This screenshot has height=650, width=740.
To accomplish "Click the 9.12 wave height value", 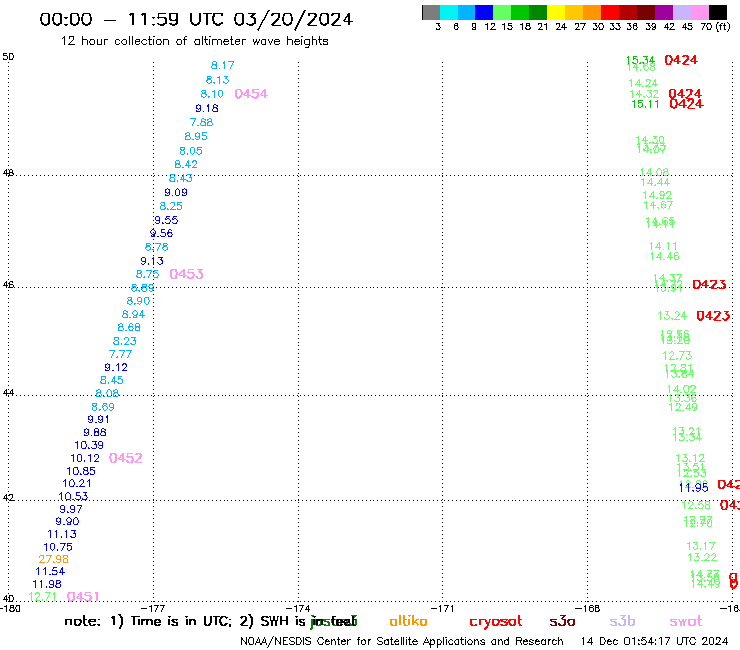I will tap(116, 367).
